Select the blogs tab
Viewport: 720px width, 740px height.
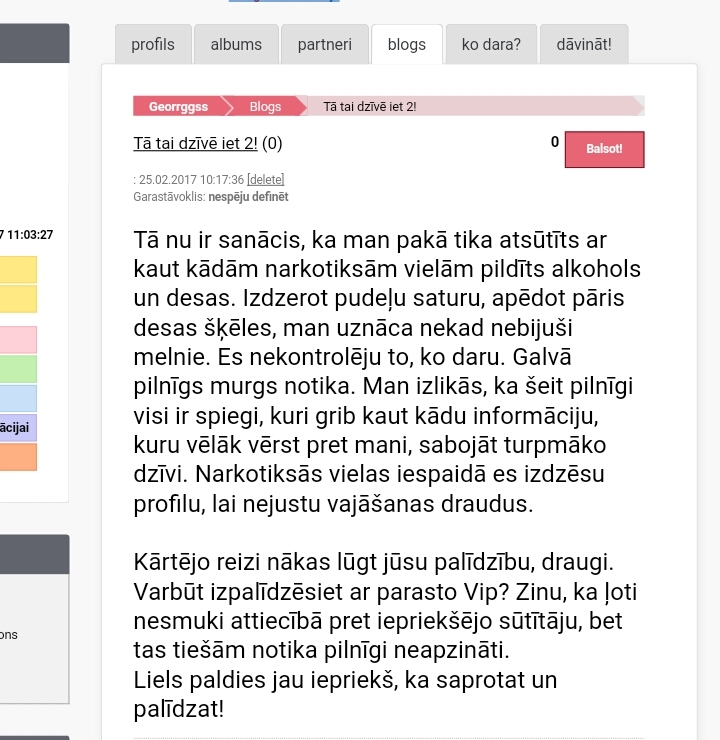[x=407, y=45]
